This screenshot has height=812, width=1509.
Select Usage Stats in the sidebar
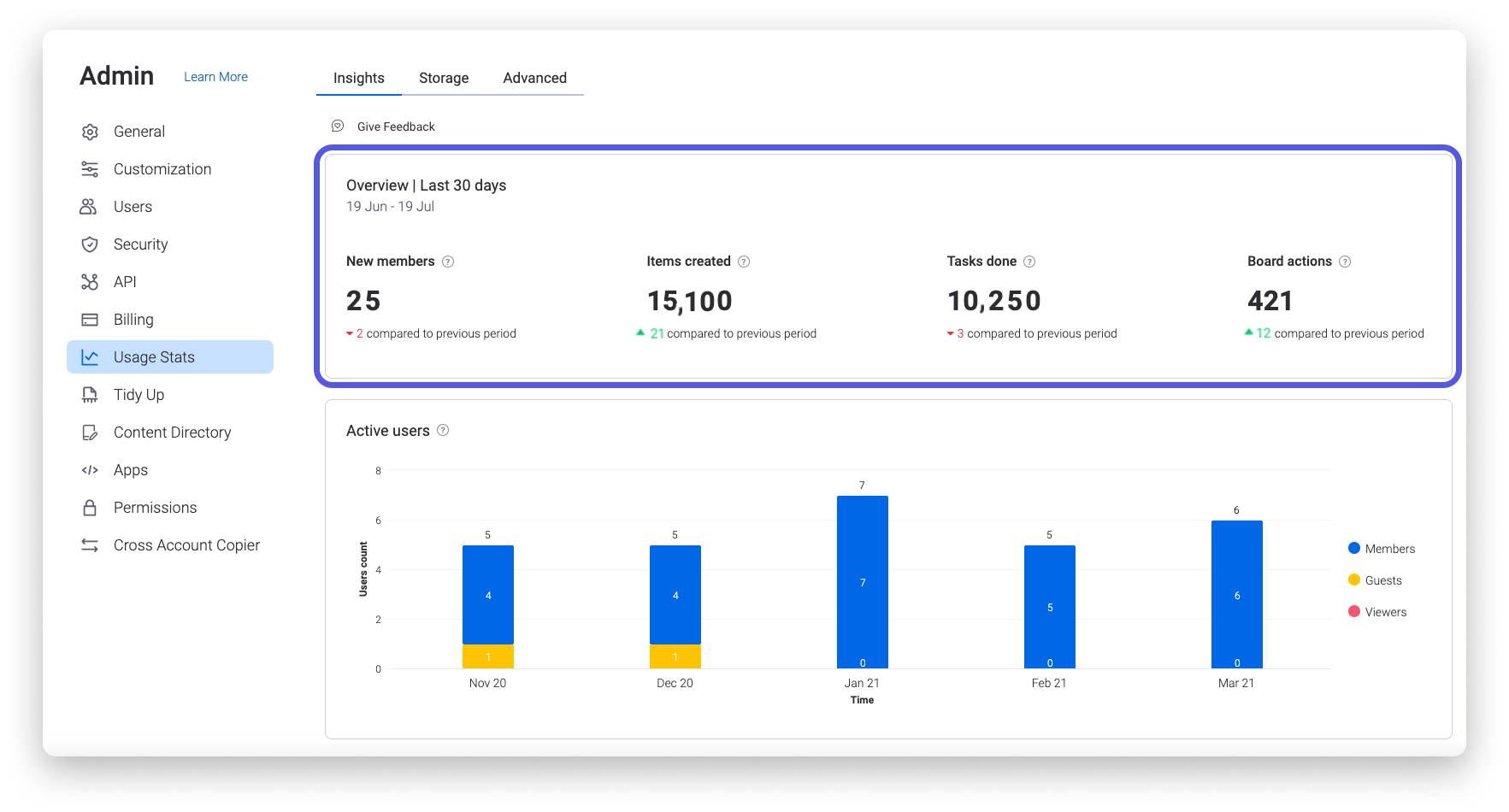pos(170,357)
